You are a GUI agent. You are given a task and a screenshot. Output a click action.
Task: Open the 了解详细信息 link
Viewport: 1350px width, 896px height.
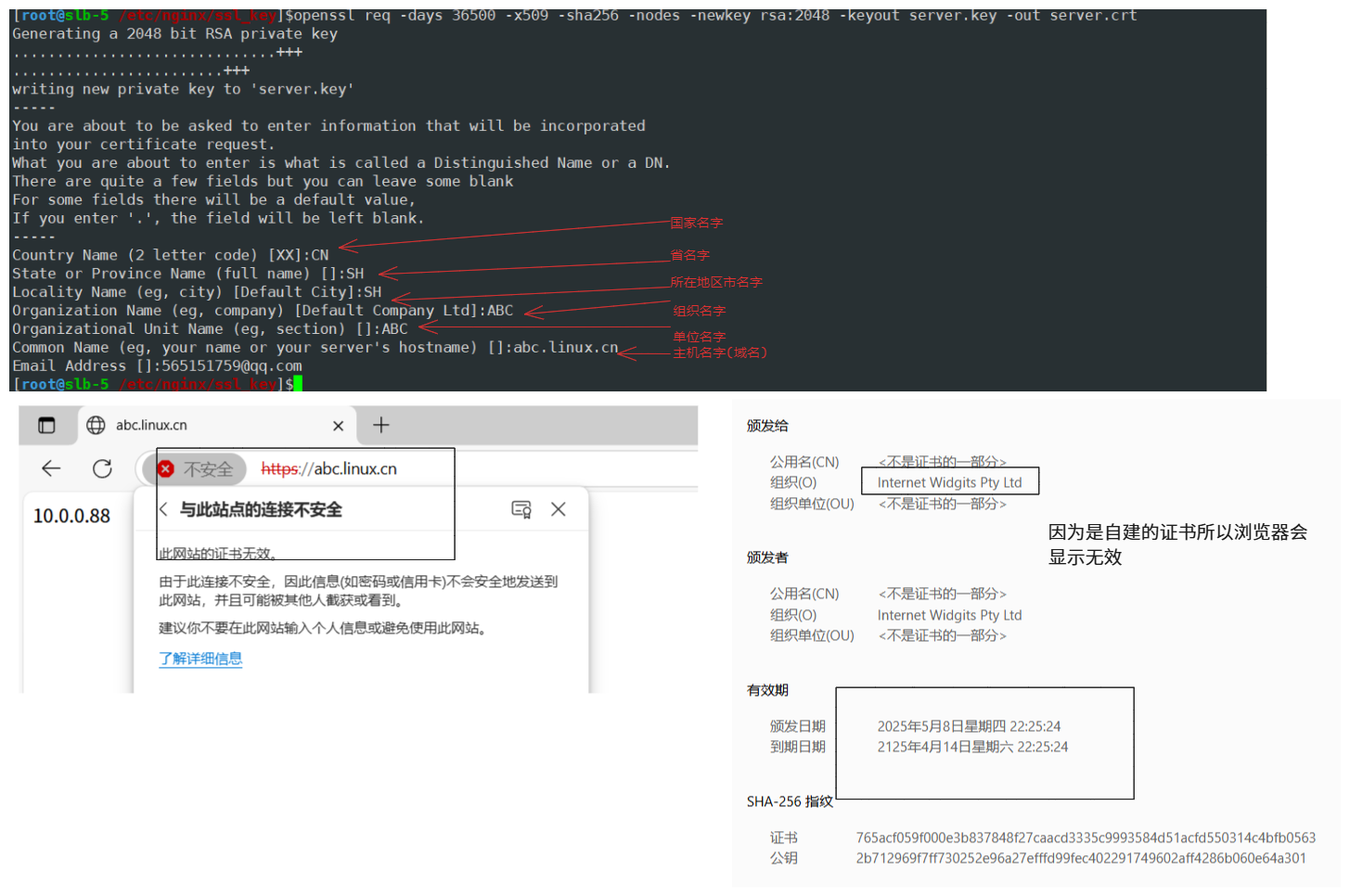point(200,659)
